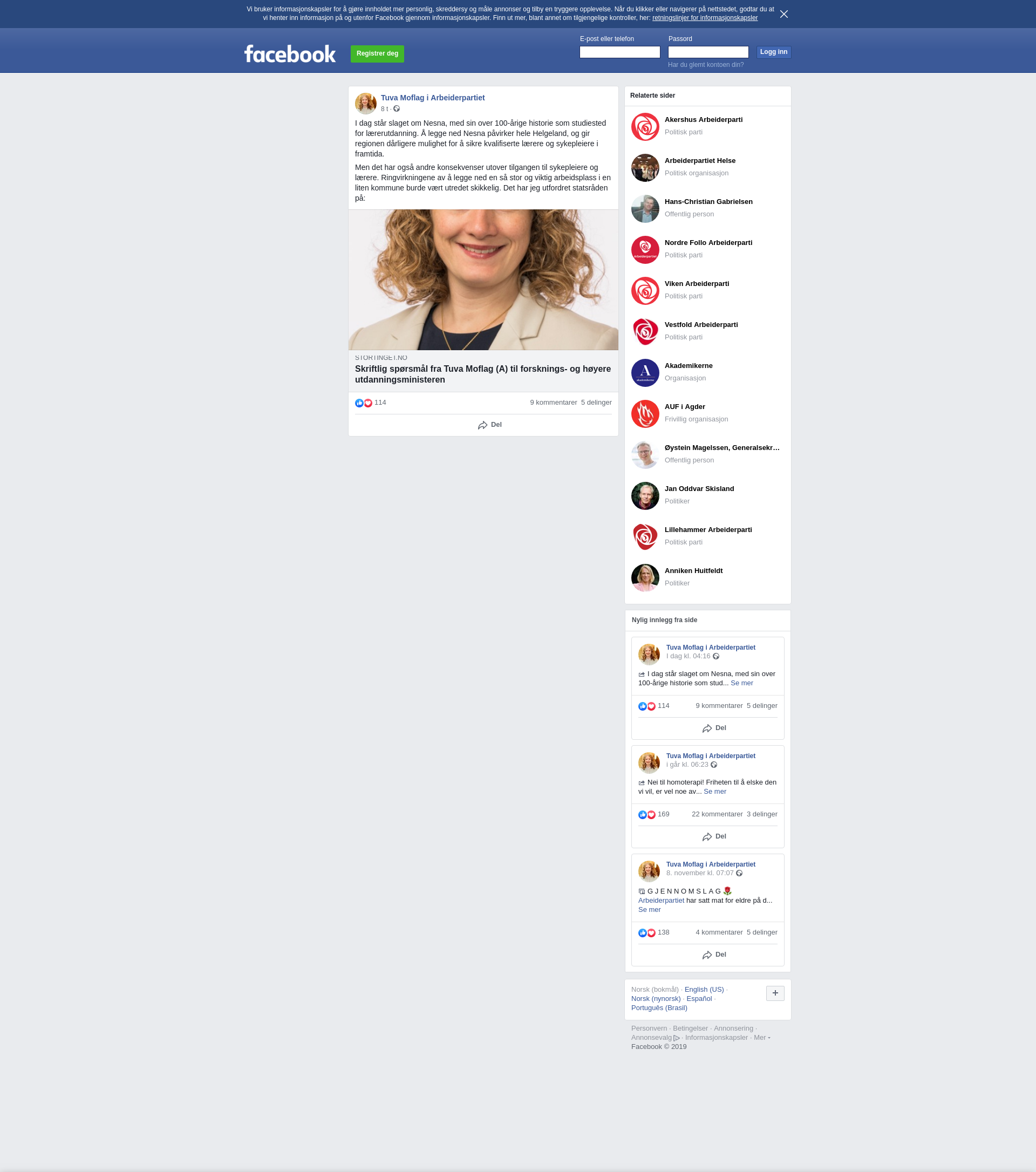Click the Del share button on main post
Image resolution: width=1036 pixels, height=1172 pixels.
pyautogui.click(x=489, y=425)
